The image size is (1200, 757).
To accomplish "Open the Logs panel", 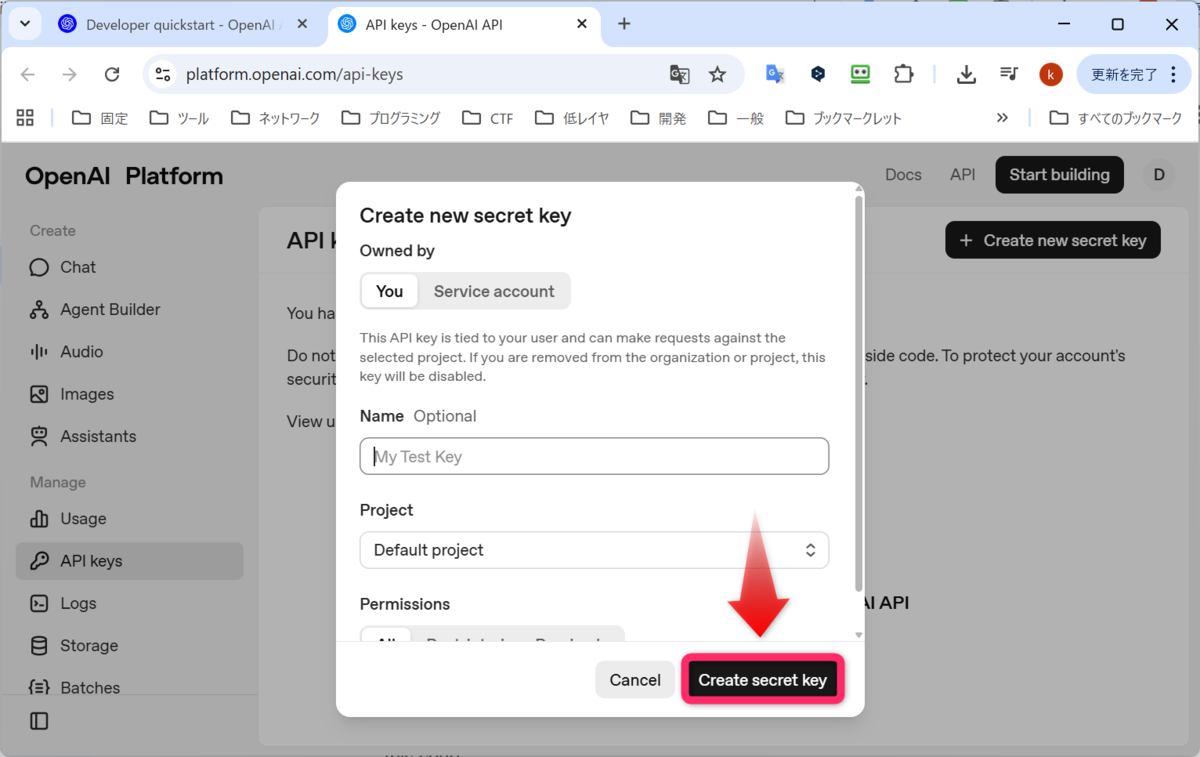I will (x=78, y=603).
